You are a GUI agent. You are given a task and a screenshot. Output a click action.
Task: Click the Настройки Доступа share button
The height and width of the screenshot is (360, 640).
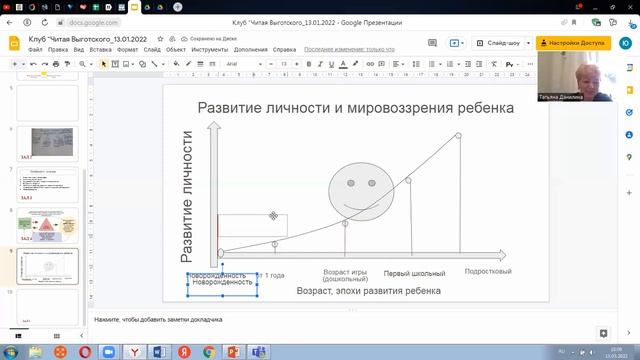click(x=573, y=43)
